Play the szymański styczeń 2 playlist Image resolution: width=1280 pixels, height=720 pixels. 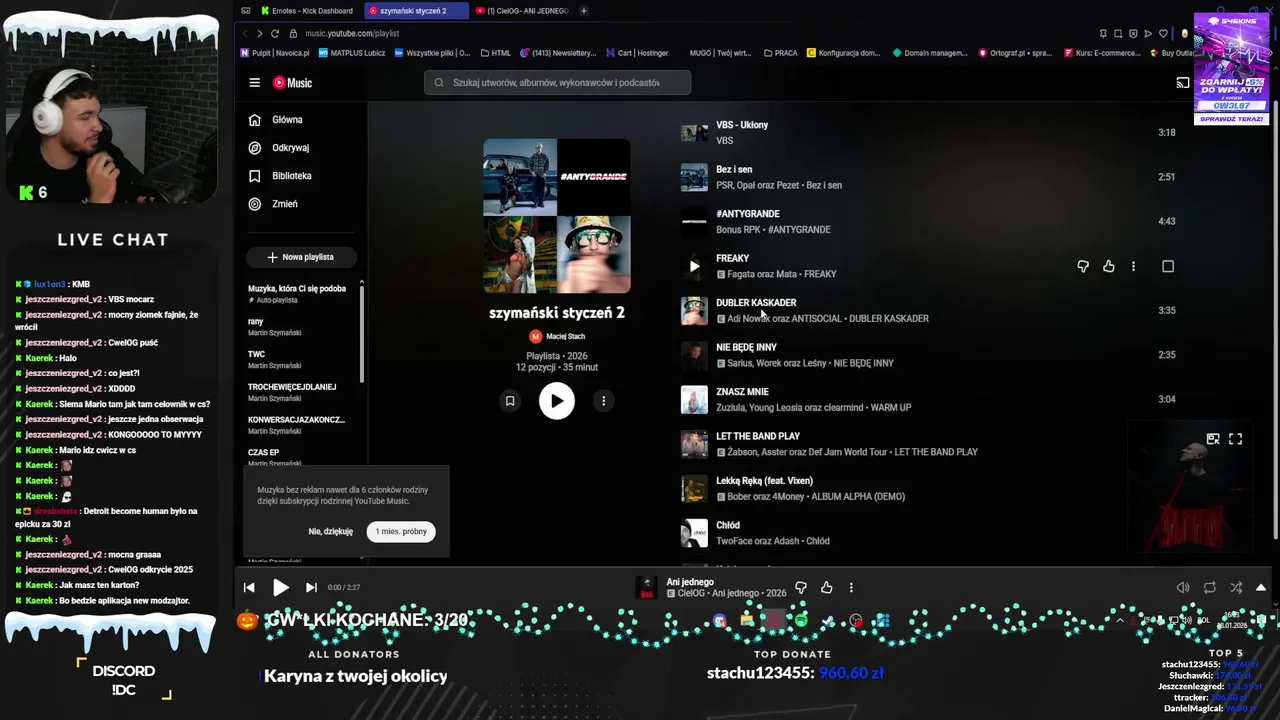click(x=557, y=401)
